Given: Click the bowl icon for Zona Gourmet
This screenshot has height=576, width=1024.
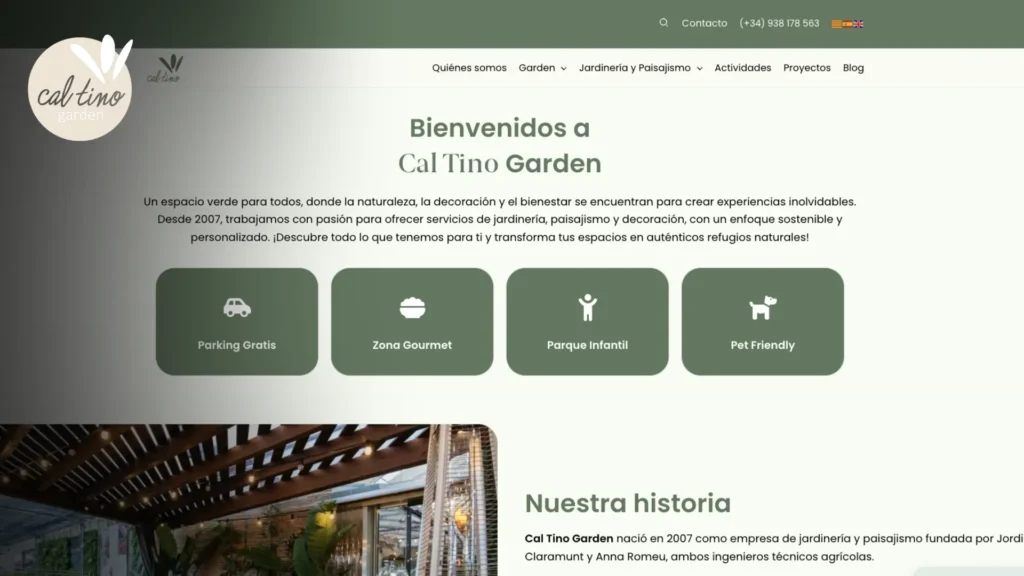Looking at the screenshot, I should [x=412, y=307].
